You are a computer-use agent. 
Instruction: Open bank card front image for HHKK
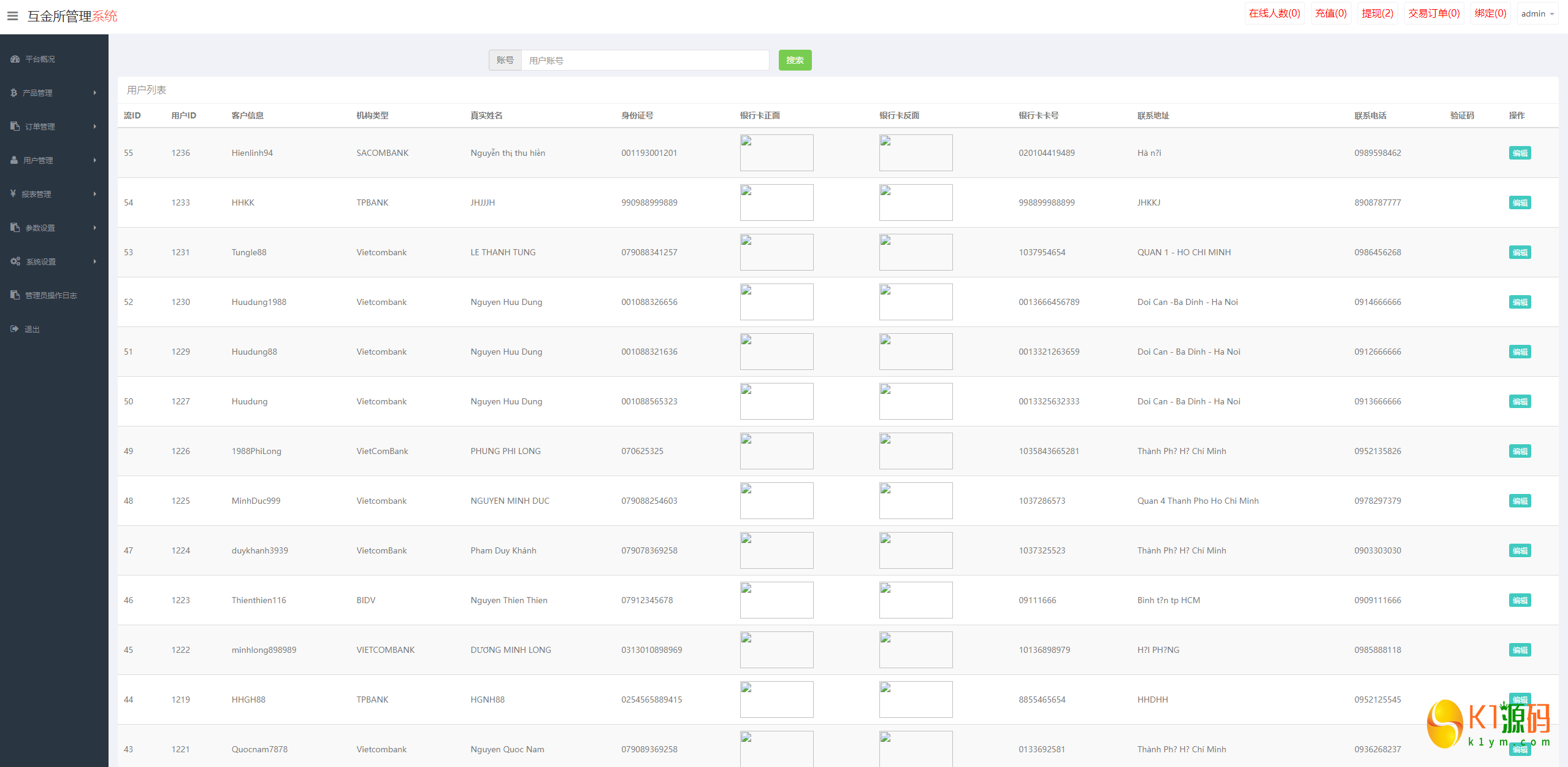tap(776, 202)
